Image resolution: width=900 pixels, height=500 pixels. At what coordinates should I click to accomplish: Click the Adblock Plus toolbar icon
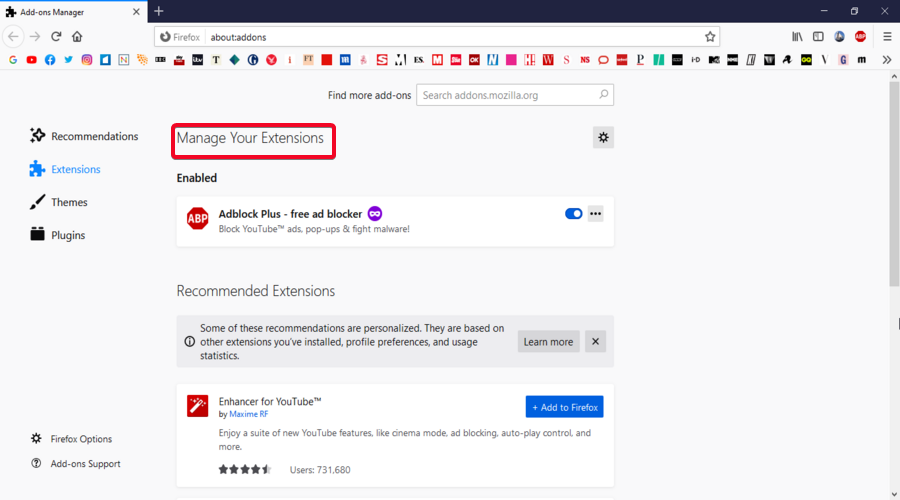tap(859, 37)
